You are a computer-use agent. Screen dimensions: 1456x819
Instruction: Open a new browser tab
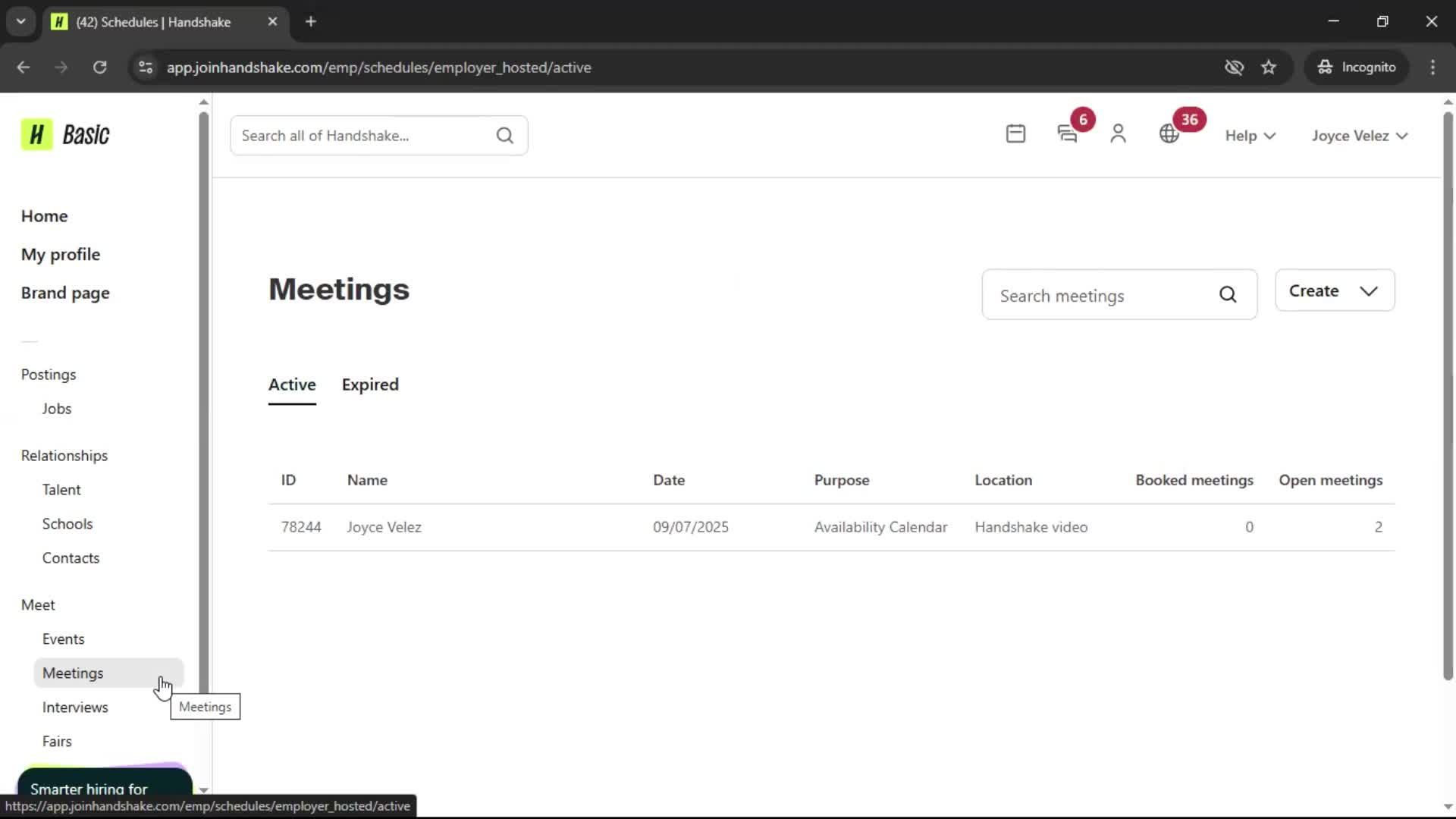[x=311, y=22]
